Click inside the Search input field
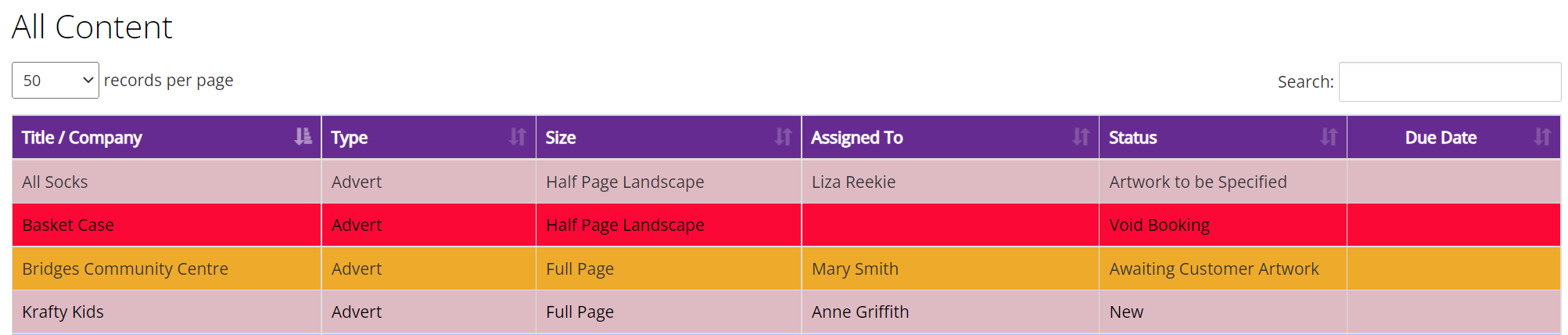The image size is (1568, 335). [x=1450, y=81]
